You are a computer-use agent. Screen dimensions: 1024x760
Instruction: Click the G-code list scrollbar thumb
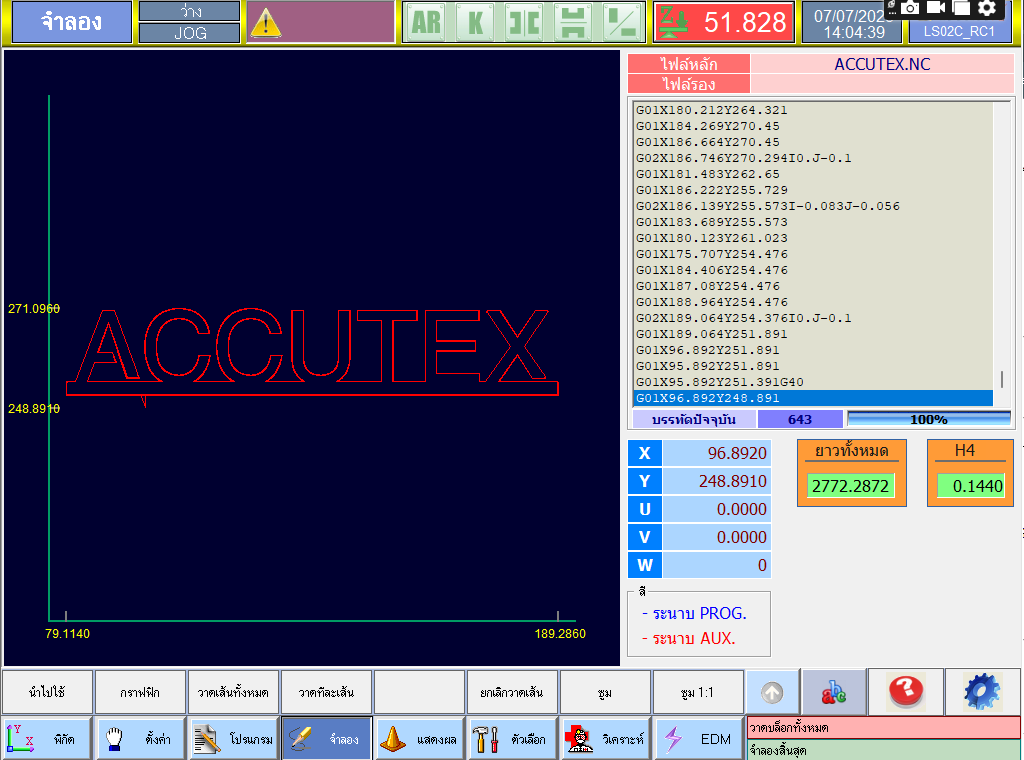(x=1002, y=379)
